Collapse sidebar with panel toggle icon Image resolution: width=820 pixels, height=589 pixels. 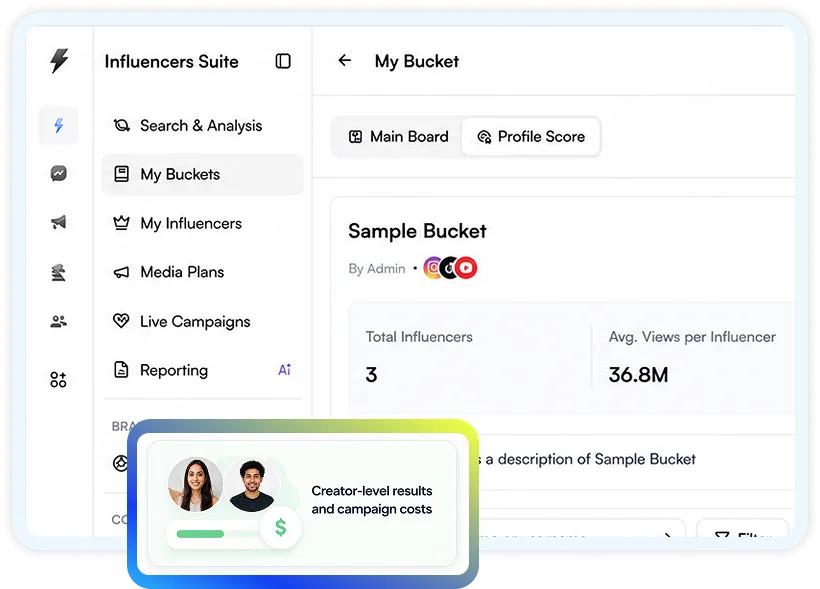(x=283, y=61)
